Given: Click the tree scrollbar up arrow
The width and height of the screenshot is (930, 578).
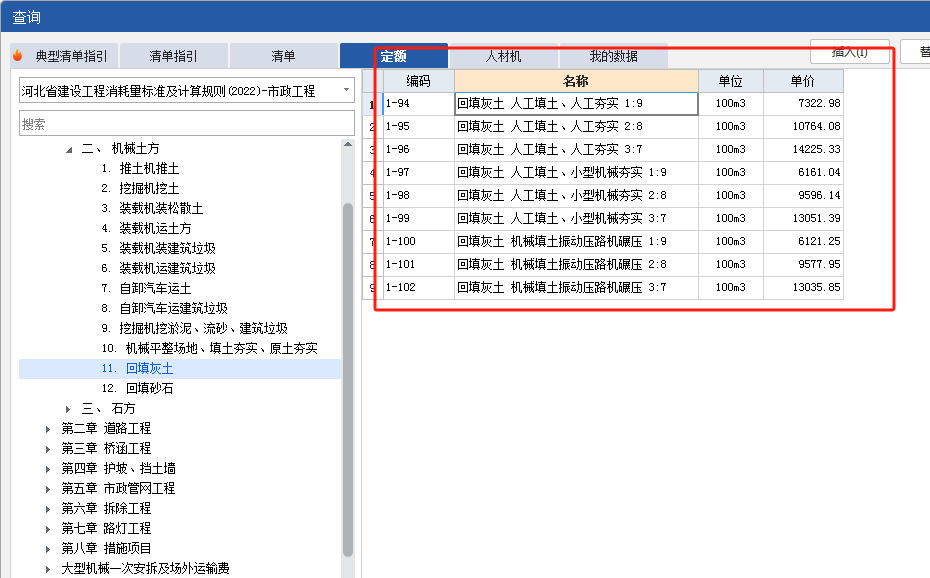Looking at the screenshot, I should pyautogui.click(x=348, y=144).
